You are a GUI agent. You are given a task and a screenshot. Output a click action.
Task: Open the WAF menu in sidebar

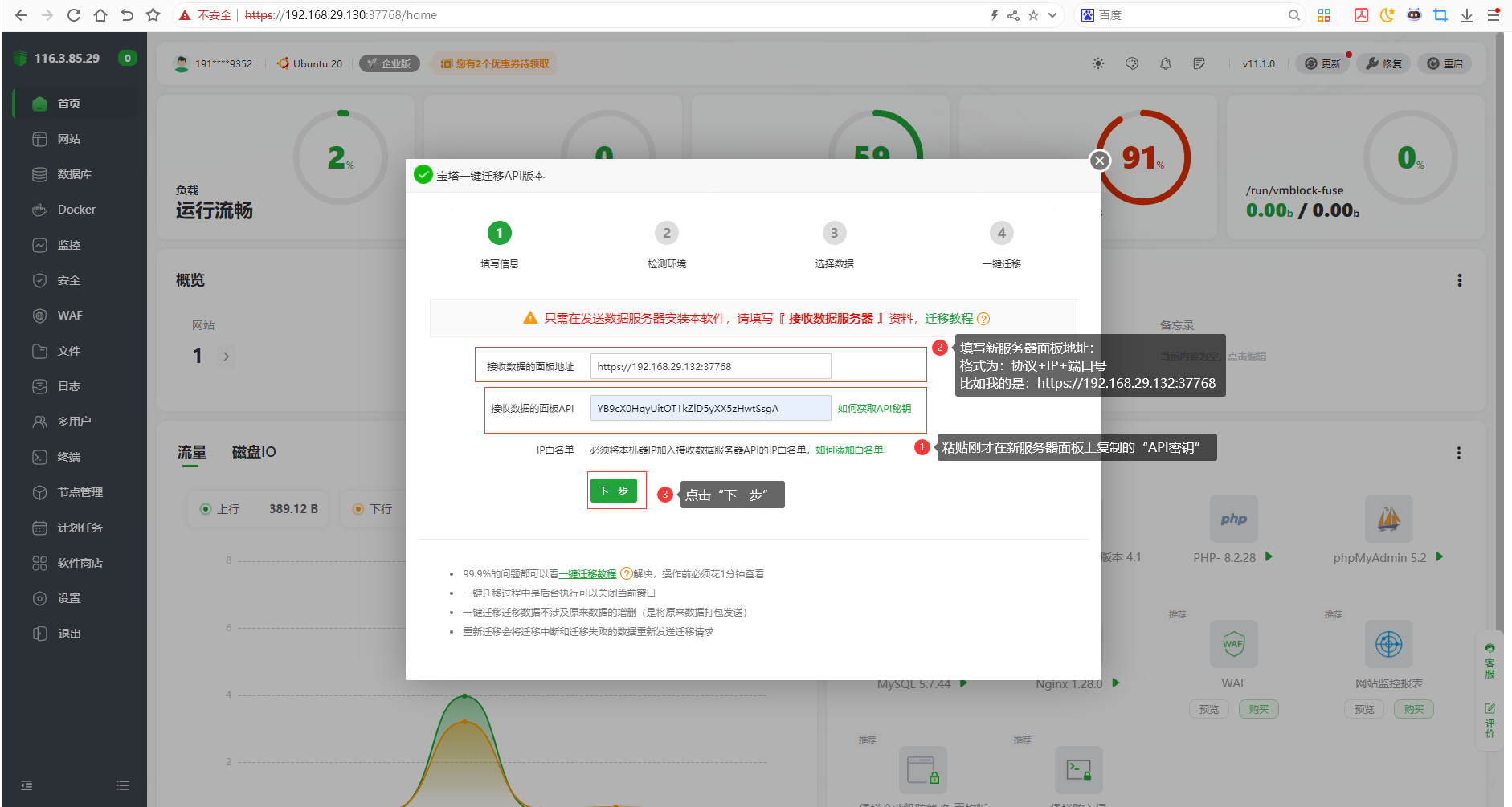(x=70, y=316)
